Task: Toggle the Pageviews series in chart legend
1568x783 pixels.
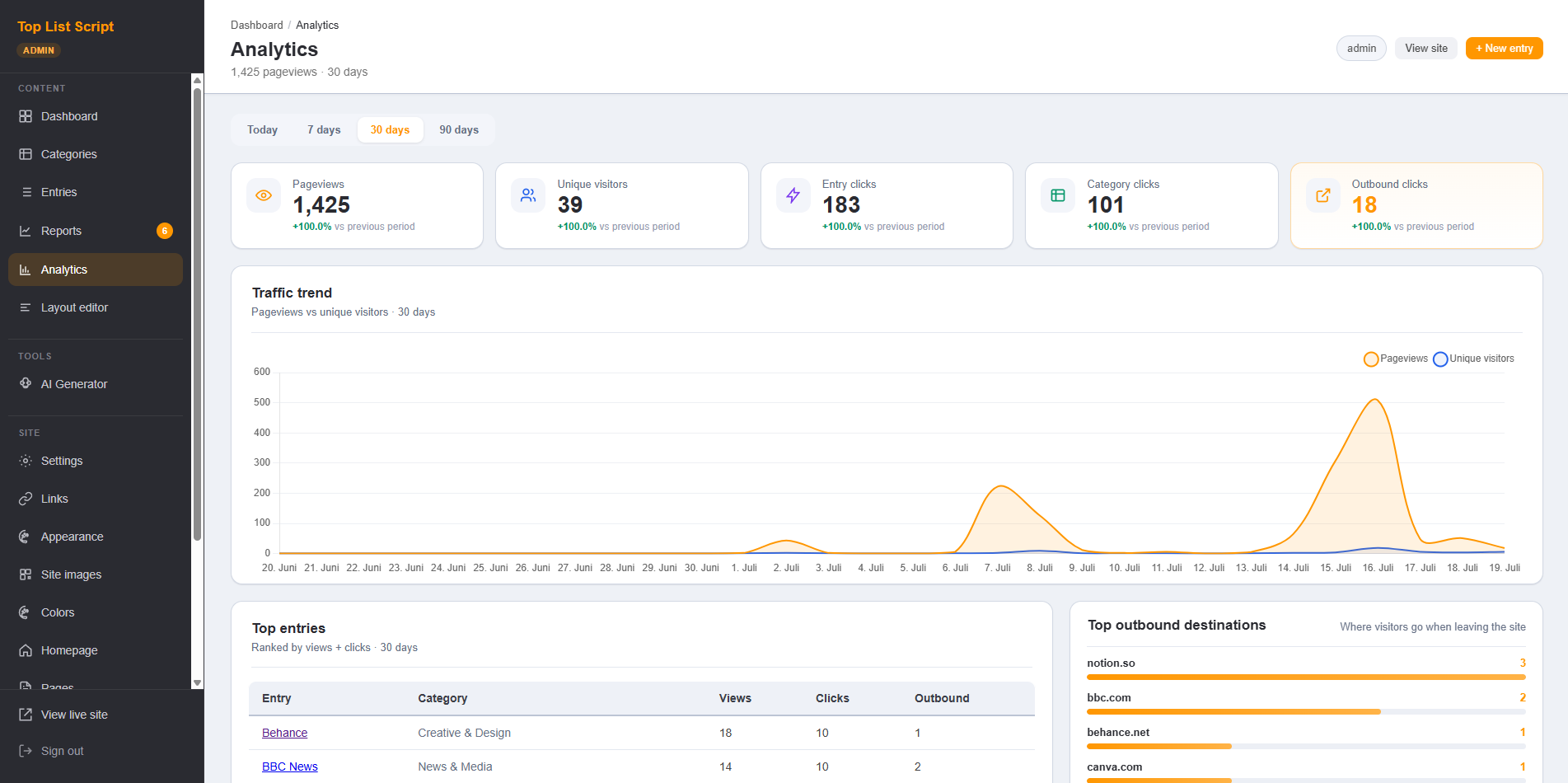Action: (1396, 359)
